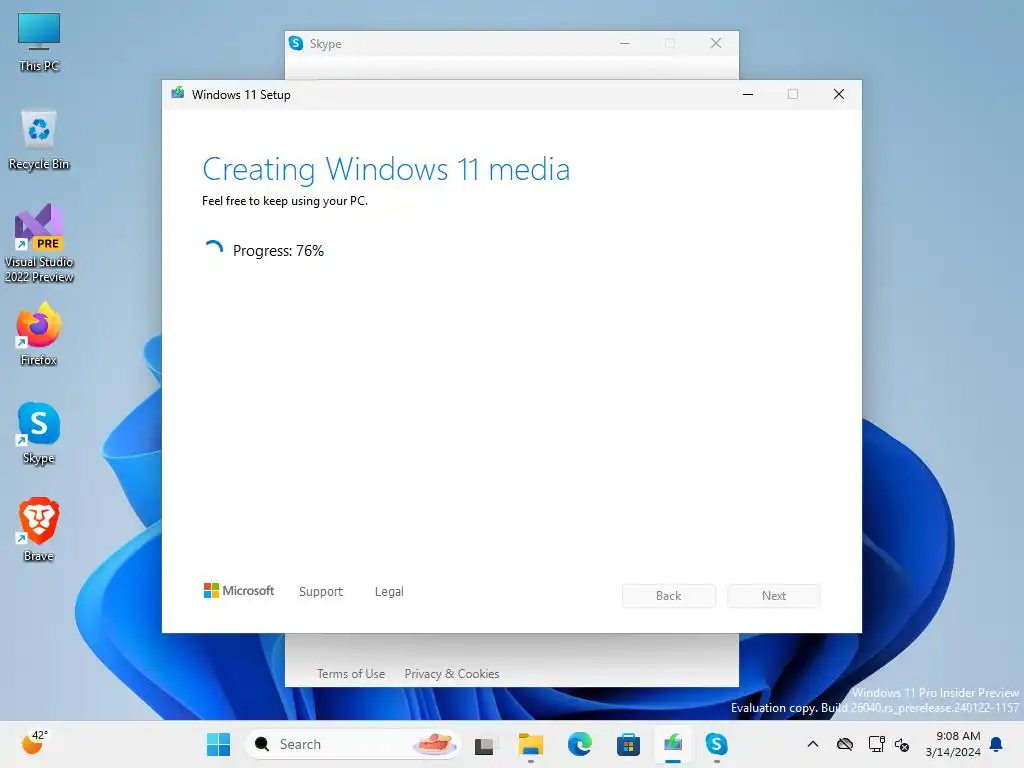The width and height of the screenshot is (1024, 768).
Task: Switch to Skype via taskbar icon
Action: click(716, 744)
